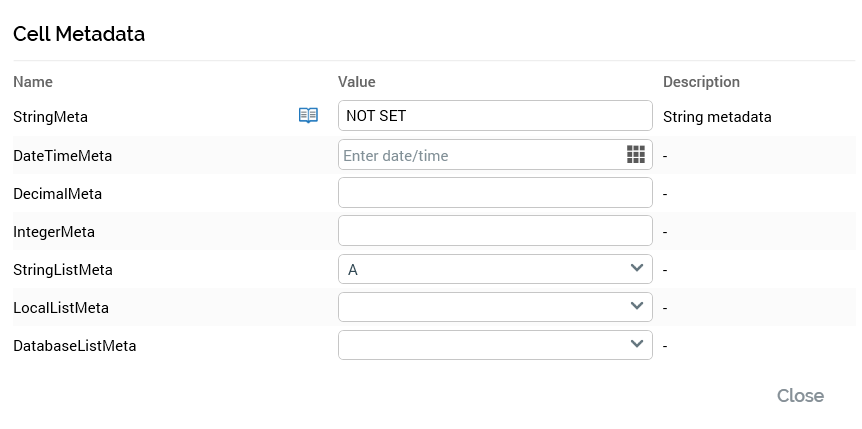Image resolution: width=862 pixels, height=429 pixels.
Task: Click the String metadata description text
Action: (x=717, y=117)
